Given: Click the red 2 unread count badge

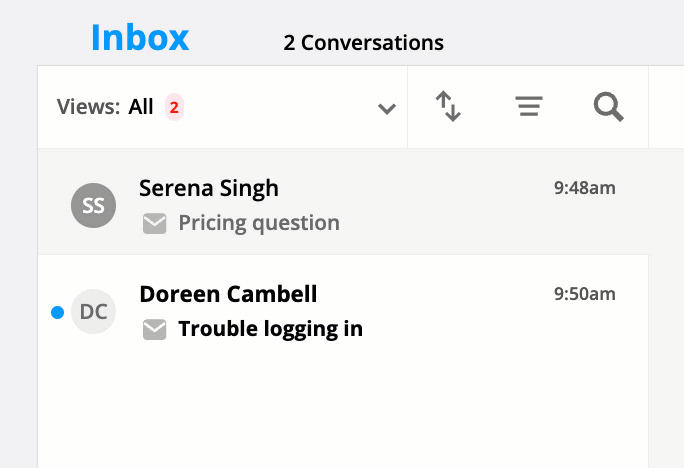Looking at the screenshot, I should click(174, 107).
